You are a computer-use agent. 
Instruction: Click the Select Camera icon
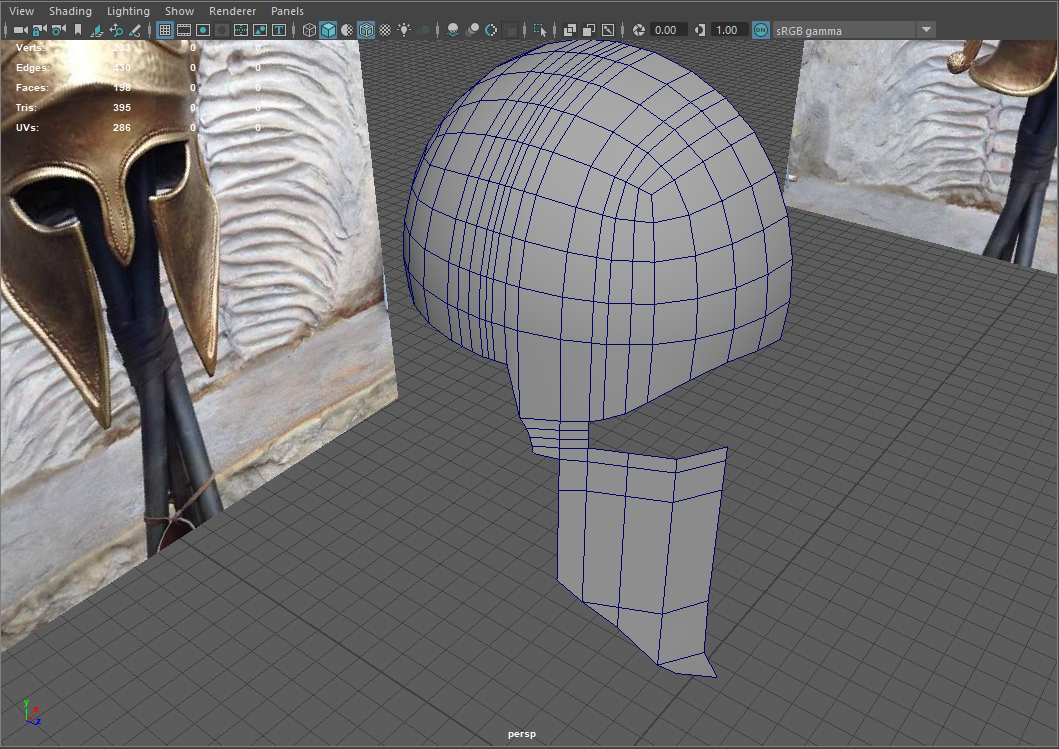(x=20, y=30)
